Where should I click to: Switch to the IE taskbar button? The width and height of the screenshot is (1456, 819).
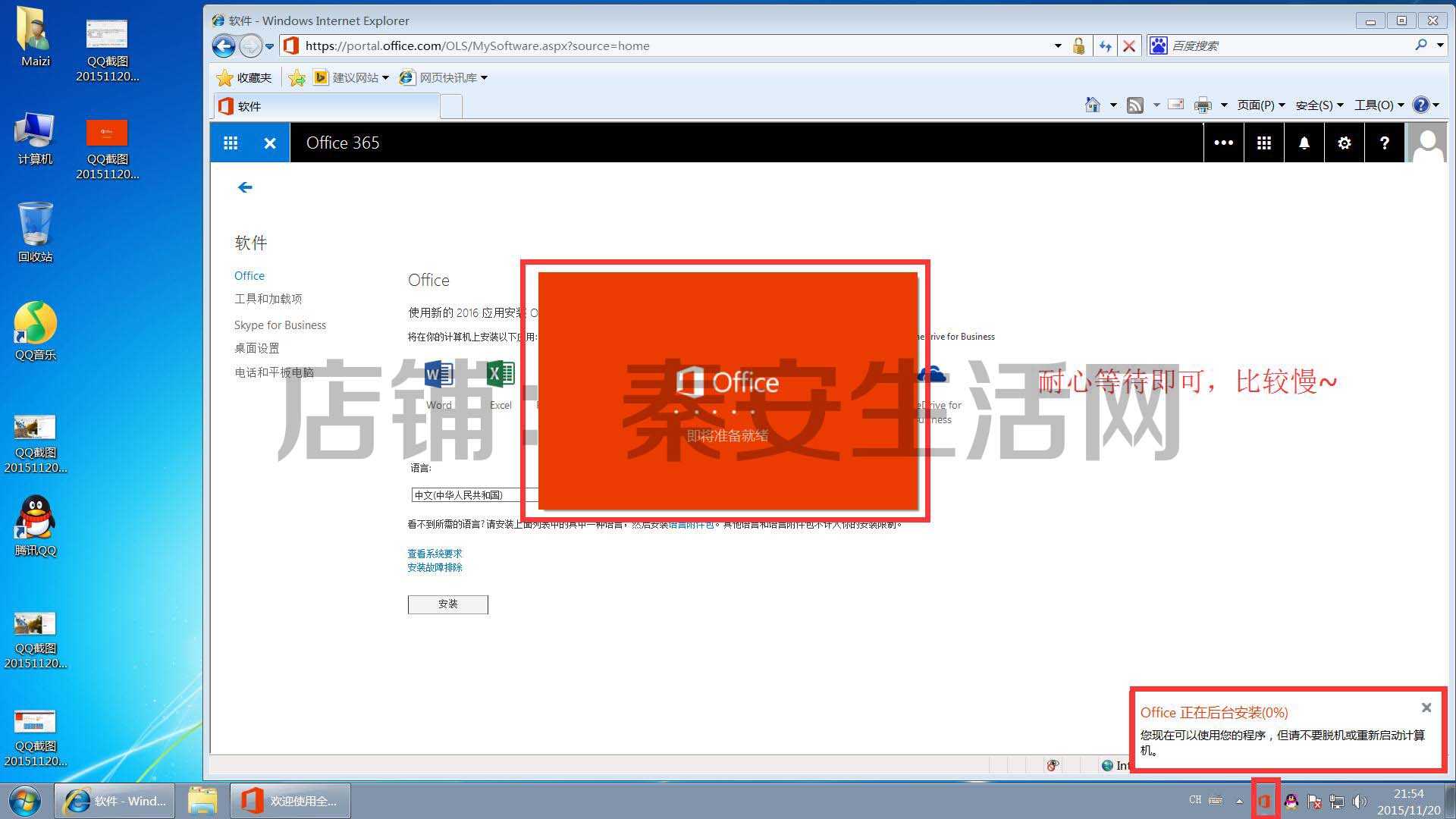click(x=115, y=801)
